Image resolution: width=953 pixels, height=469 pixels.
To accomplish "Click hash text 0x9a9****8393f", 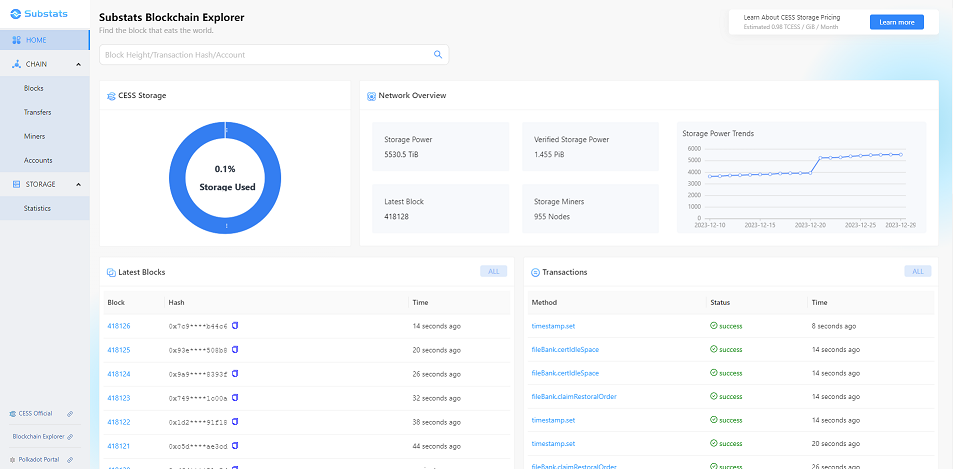I will coord(198,374).
